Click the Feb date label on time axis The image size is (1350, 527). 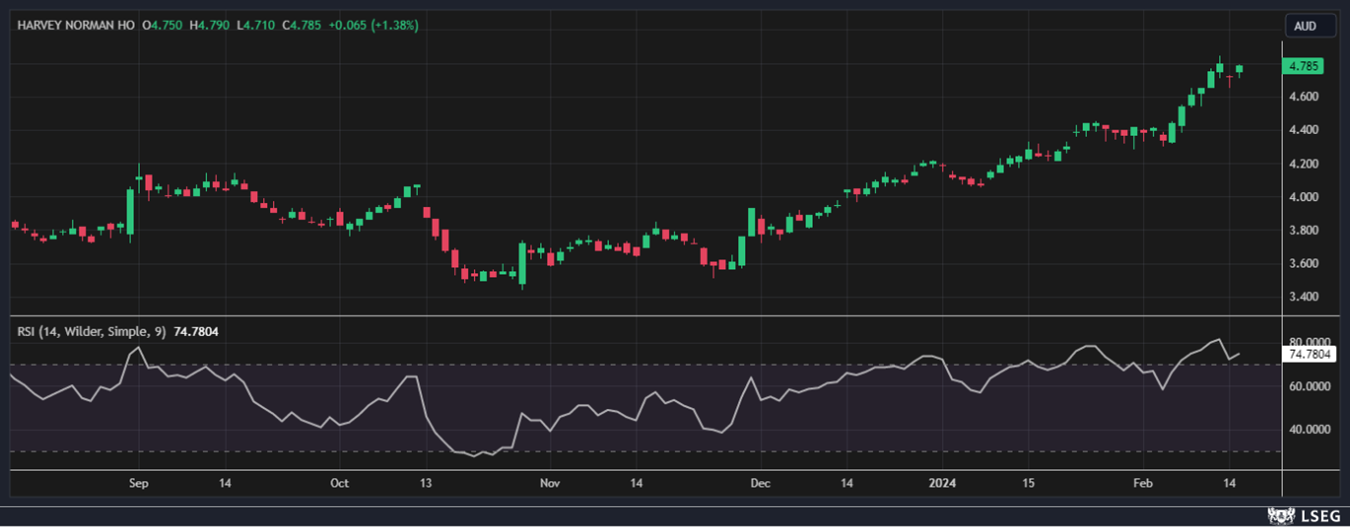click(x=1143, y=483)
